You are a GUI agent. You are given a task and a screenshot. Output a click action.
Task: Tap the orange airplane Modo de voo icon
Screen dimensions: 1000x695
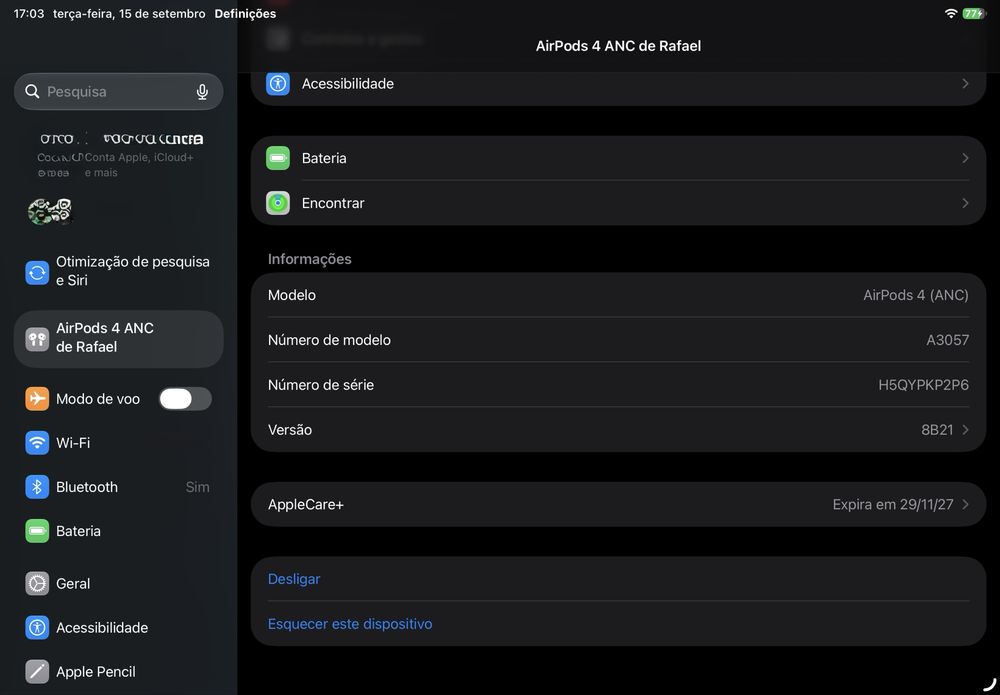pos(37,399)
